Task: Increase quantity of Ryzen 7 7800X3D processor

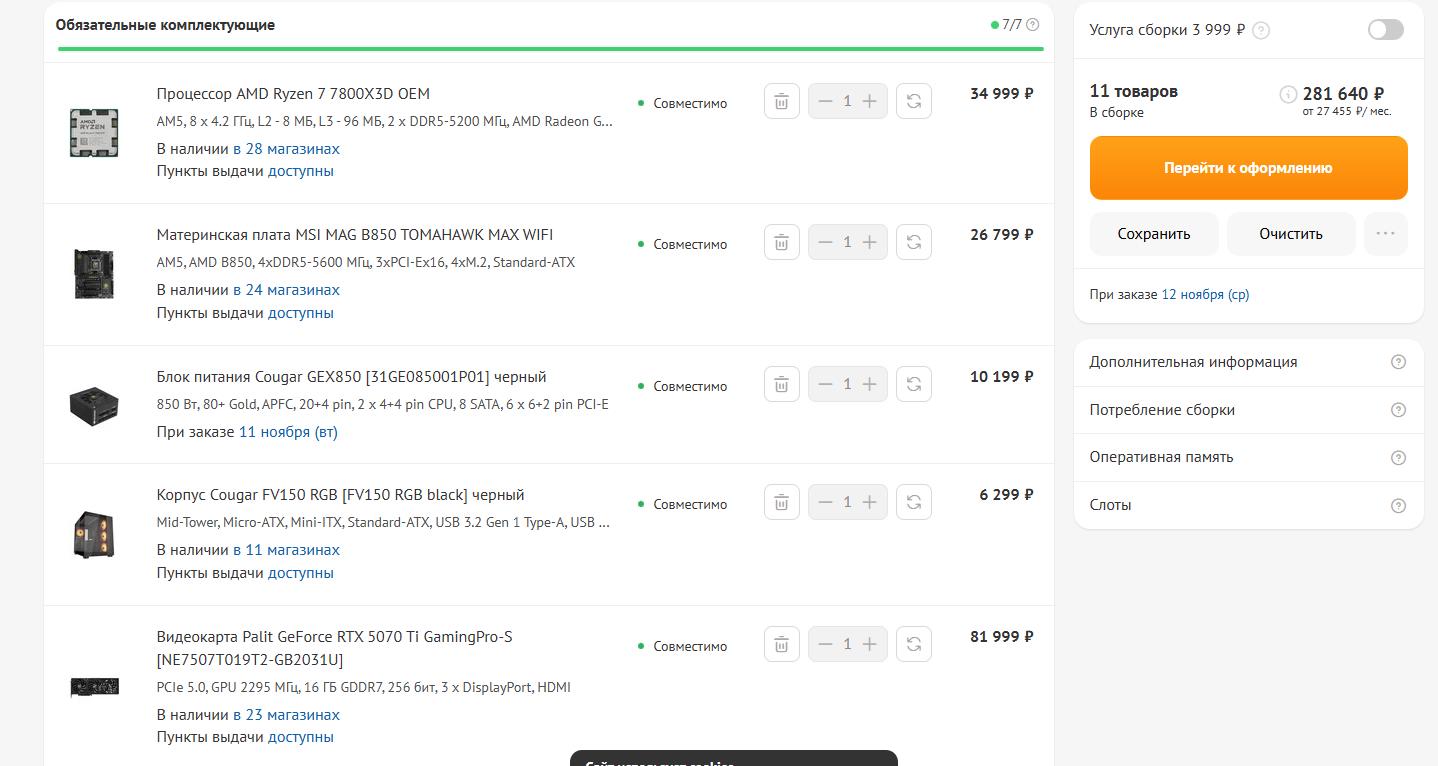Action: point(870,101)
